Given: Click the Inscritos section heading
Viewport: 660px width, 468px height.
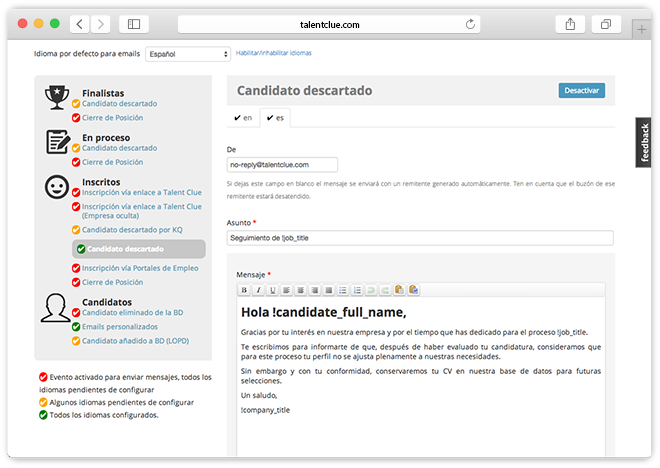Looking at the screenshot, I should pyautogui.click(x=101, y=182).
